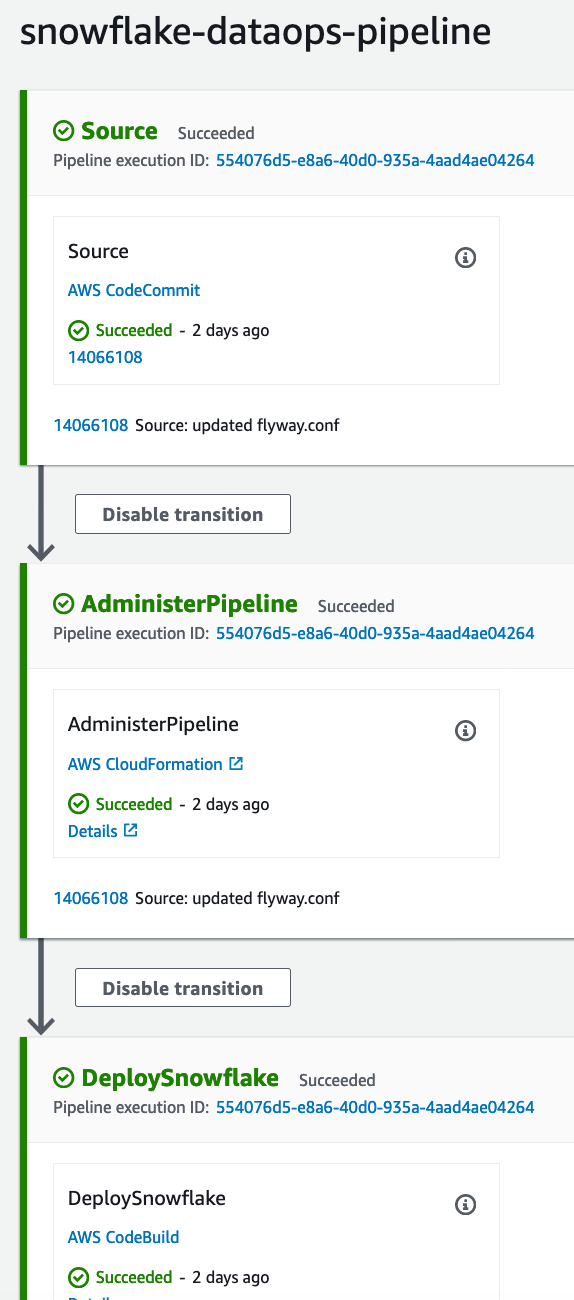This screenshot has width=574, height=1300.
Task: Open AWS CodeCommit provider link
Action: (134, 291)
